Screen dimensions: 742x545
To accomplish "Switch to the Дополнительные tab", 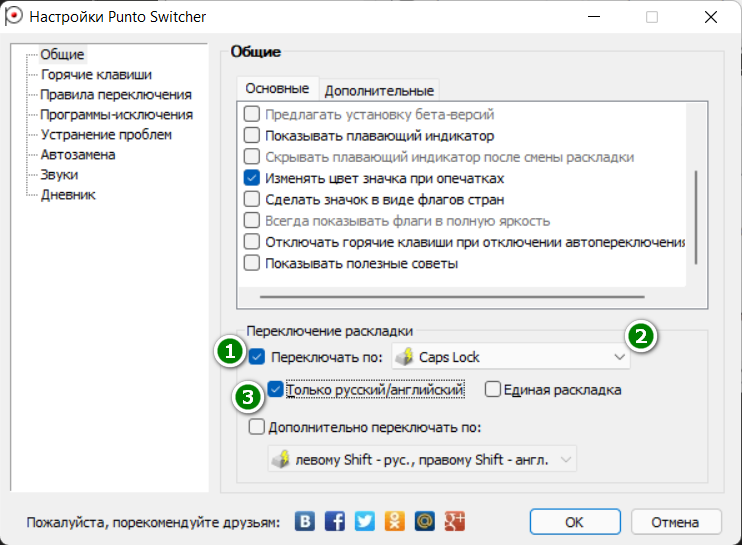I will pos(379,90).
